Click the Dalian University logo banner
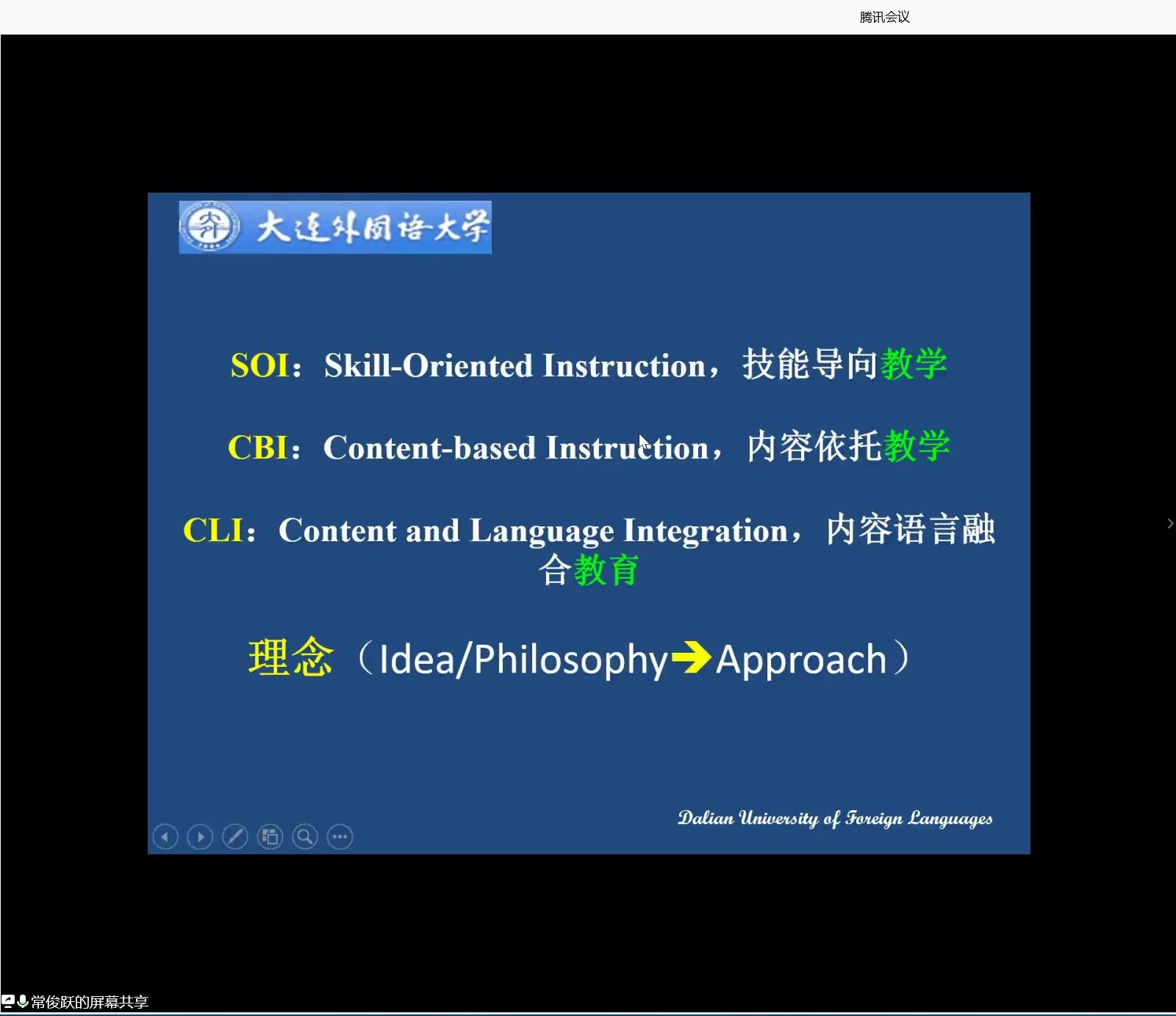The image size is (1176, 1016). point(335,227)
